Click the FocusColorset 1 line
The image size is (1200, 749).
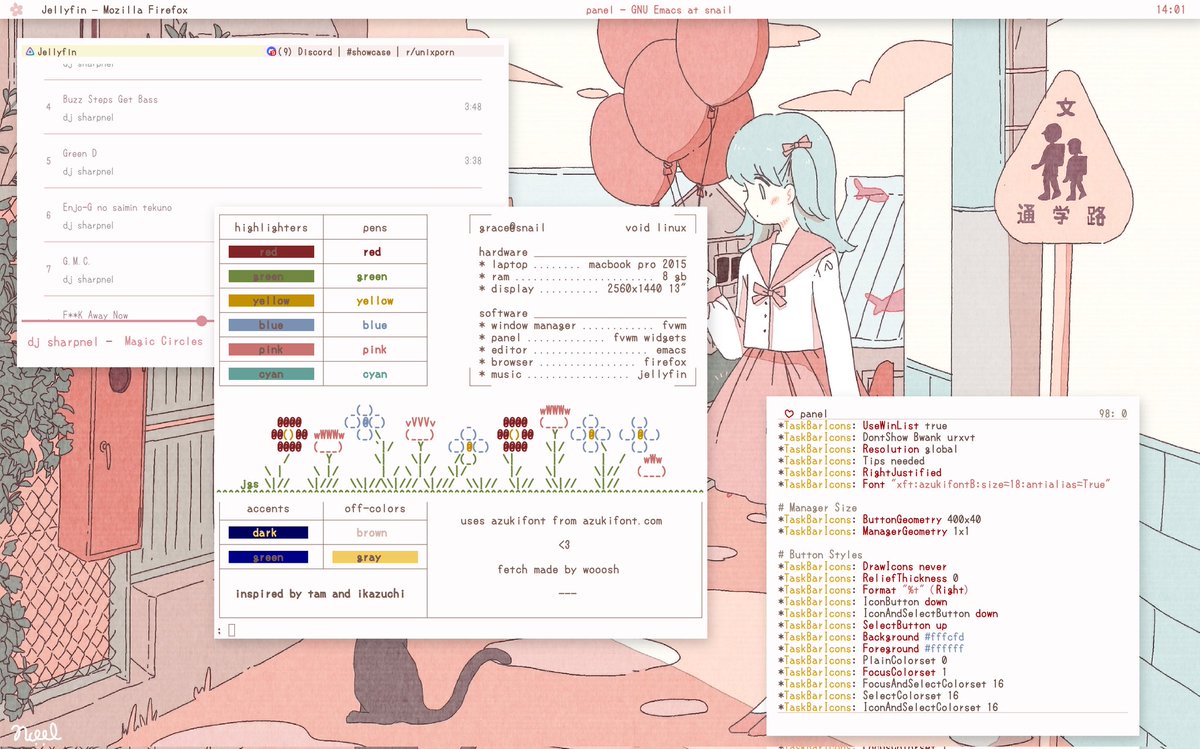[x=862, y=672]
